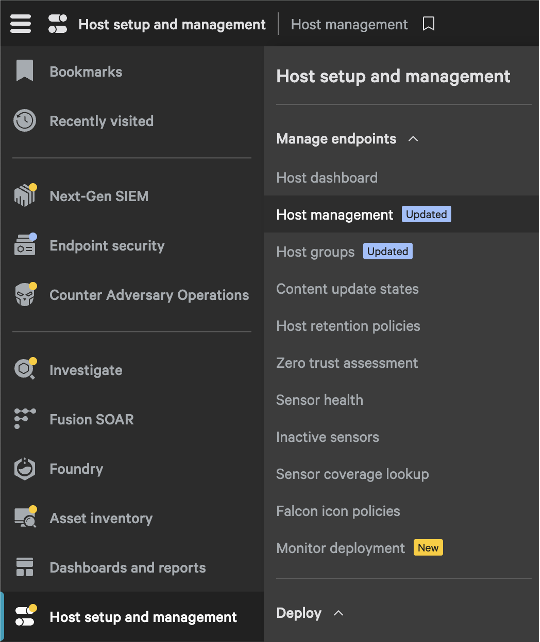540x642 pixels.
Task: Open Sensor coverage lookup
Action: pos(352,474)
